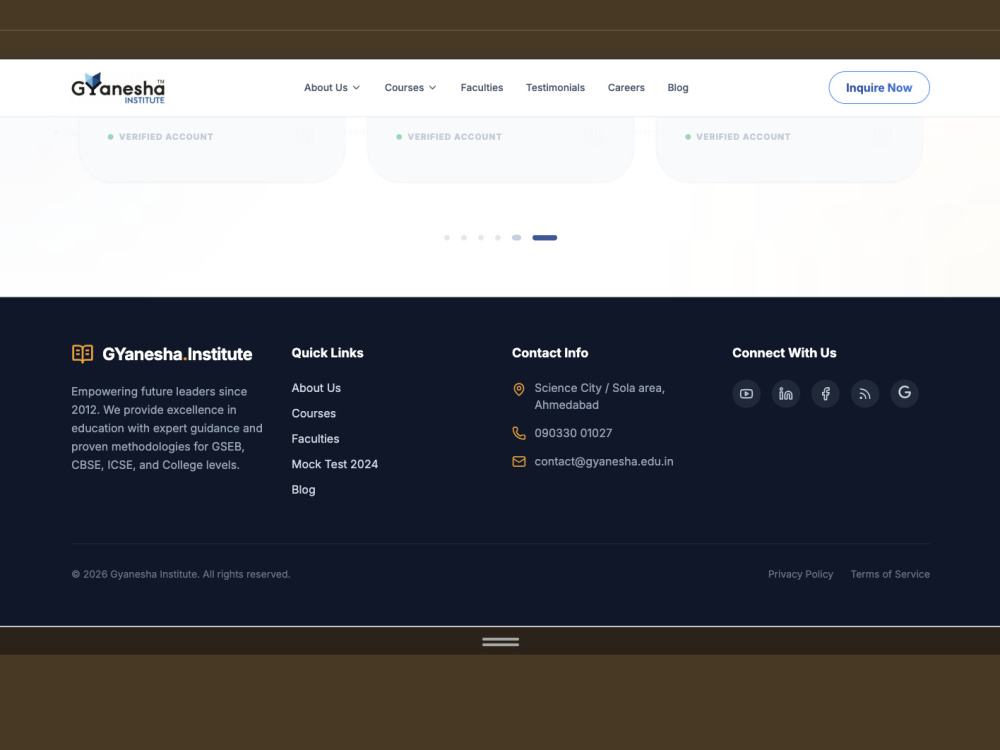Select the second carousel pagination dot
1000x750 pixels.
464,237
